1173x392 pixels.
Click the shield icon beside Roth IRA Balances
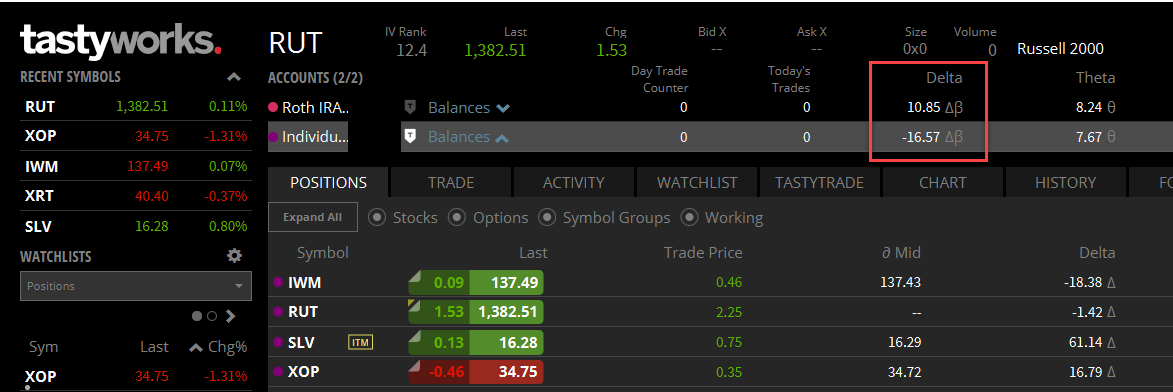tap(410, 107)
